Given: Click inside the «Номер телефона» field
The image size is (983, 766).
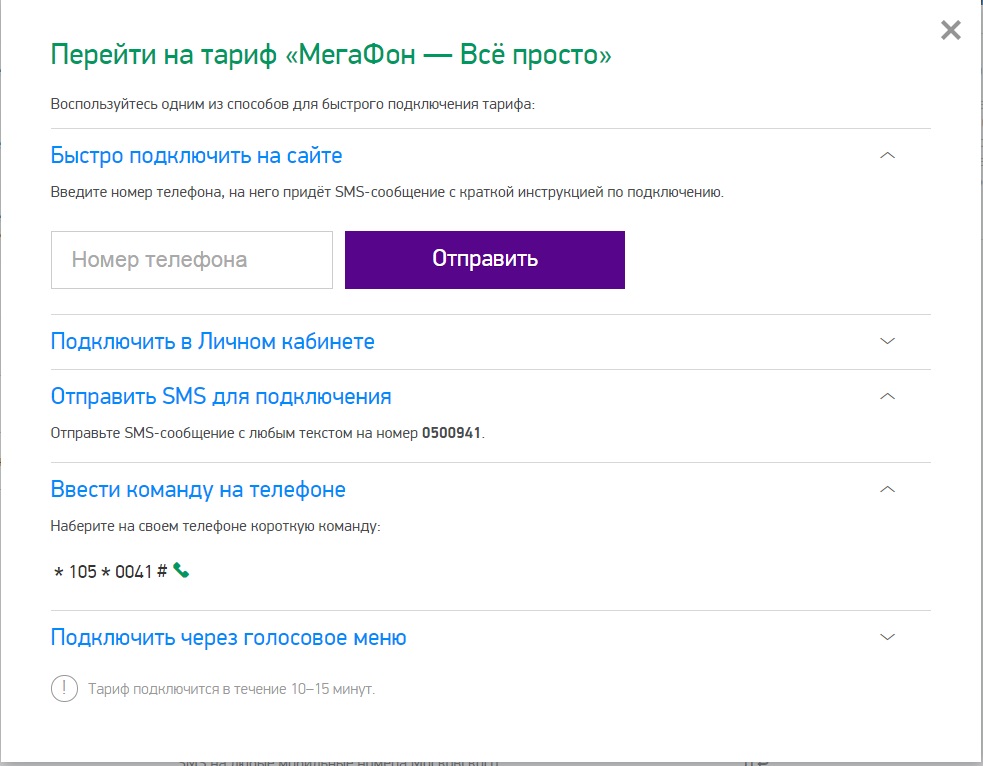Looking at the screenshot, I should tap(190, 259).
